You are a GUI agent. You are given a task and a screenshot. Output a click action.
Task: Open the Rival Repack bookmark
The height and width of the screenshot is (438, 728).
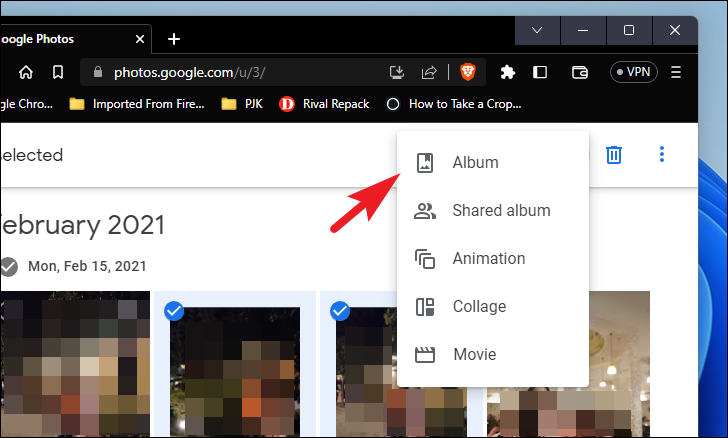[324, 104]
